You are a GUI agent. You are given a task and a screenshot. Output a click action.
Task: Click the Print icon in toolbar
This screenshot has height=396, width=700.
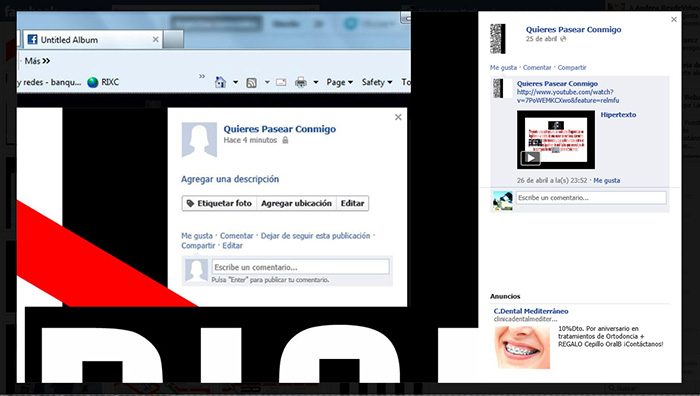(301, 82)
